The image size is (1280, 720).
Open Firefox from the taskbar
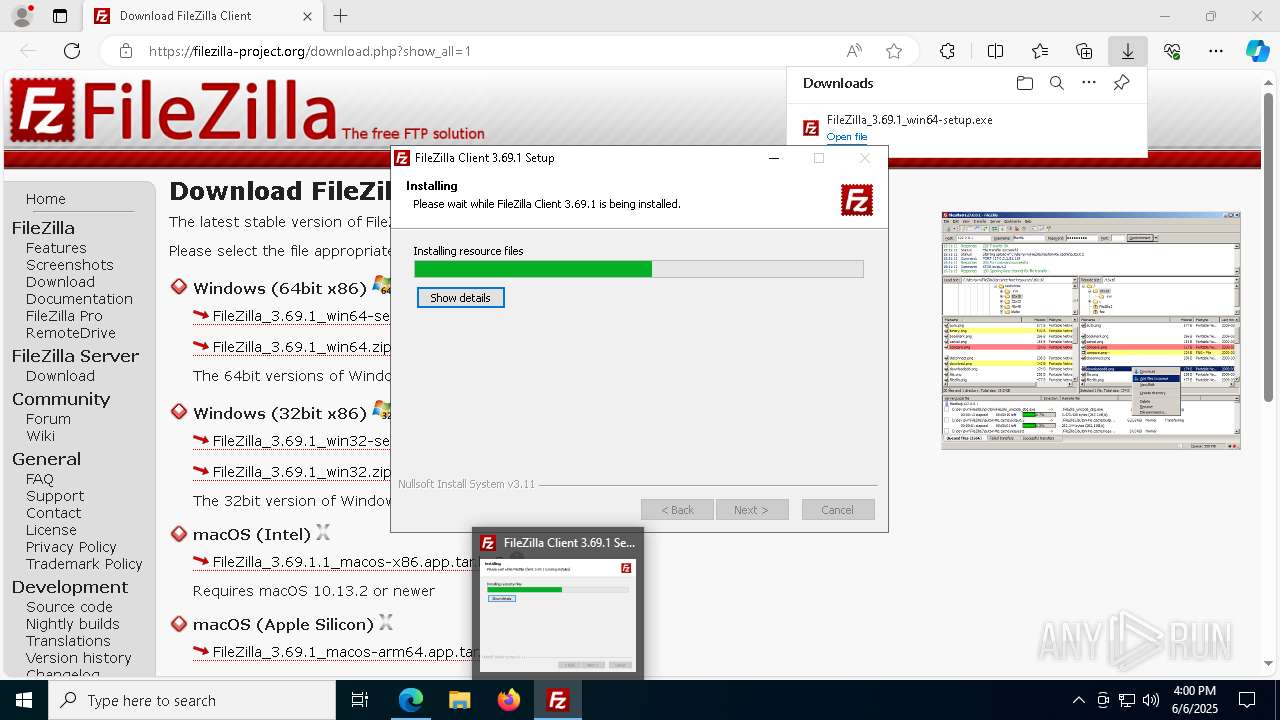pos(509,700)
